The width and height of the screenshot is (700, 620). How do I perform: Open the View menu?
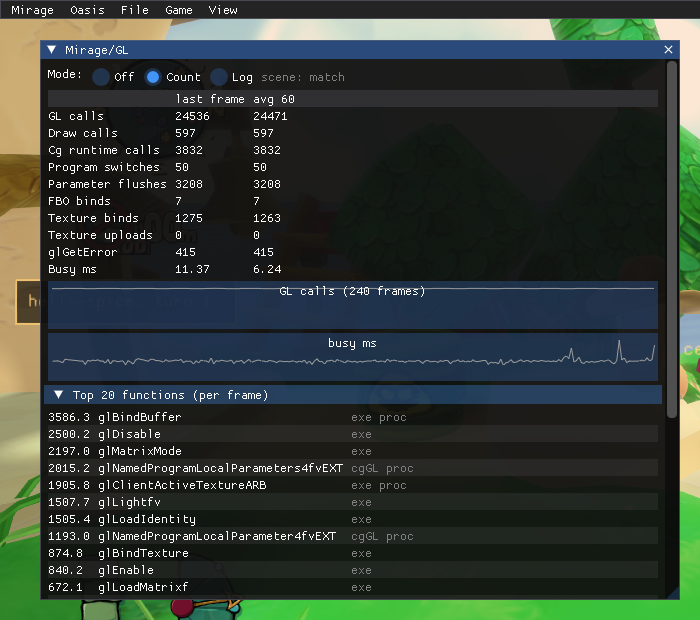point(223,10)
